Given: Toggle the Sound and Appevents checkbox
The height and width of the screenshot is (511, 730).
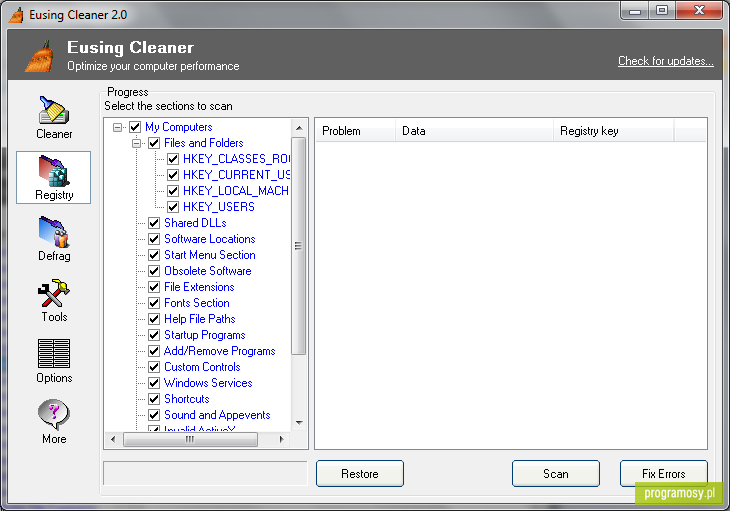Looking at the screenshot, I should pos(154,415).
